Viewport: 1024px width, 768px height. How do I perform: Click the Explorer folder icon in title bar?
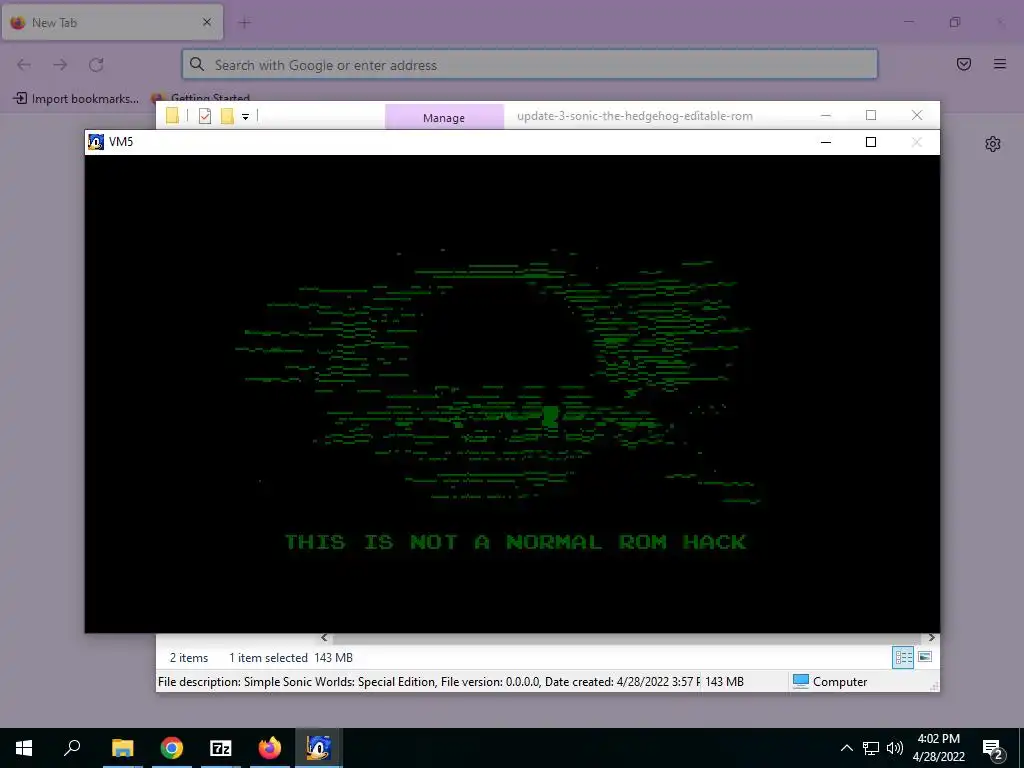[172, 116]
